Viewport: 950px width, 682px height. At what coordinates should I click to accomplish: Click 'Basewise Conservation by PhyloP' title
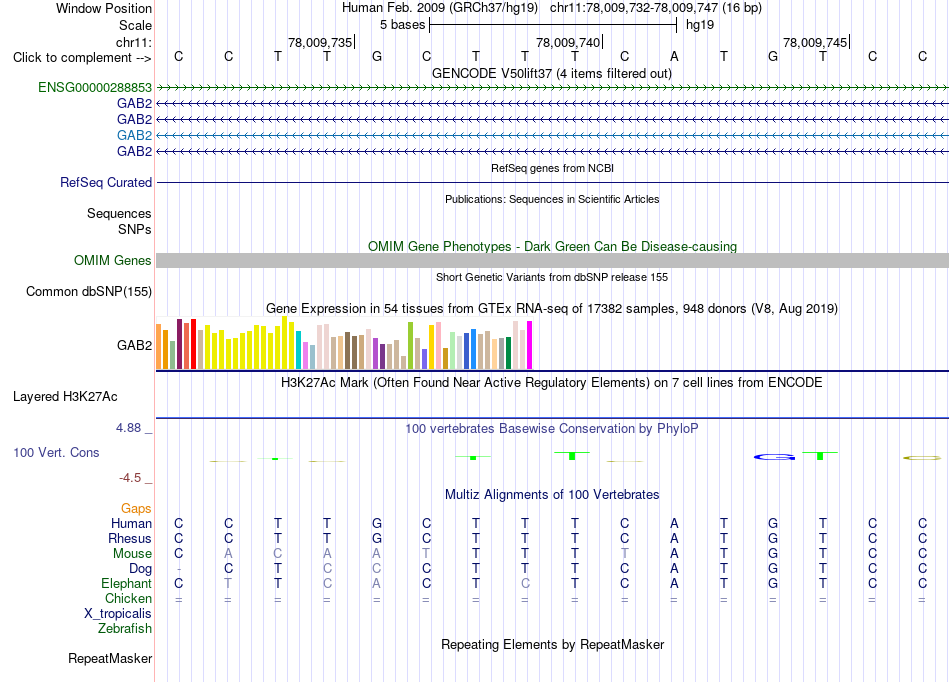coord(552,429)
